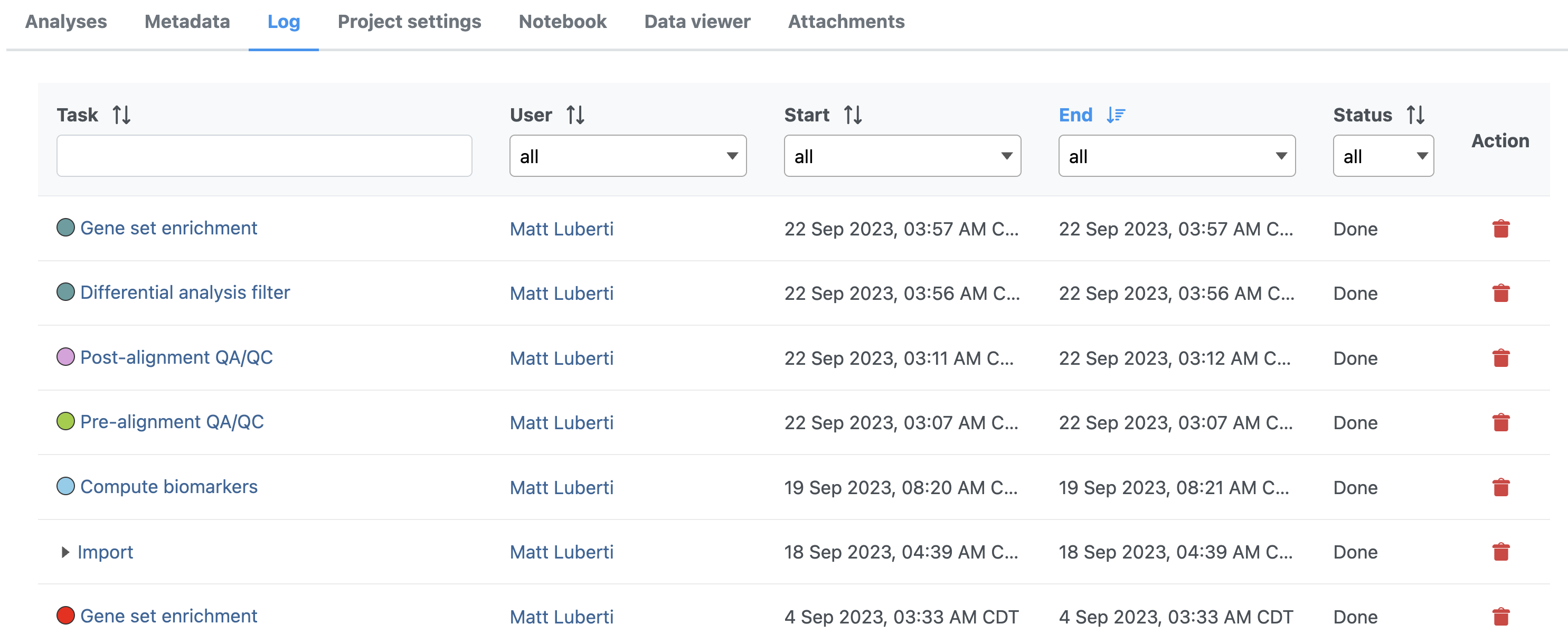This screenshot has height=643, width=1568.
Task: Click the Task name filter text field
Action: pos(263,156)
